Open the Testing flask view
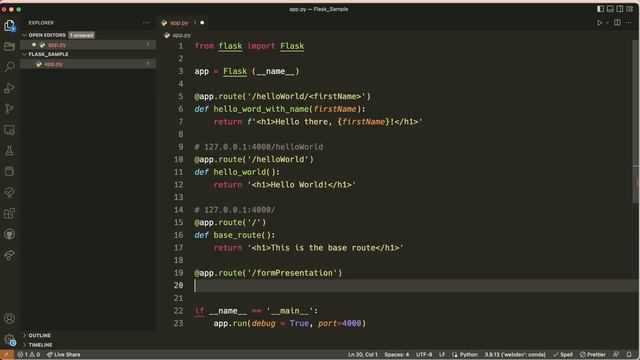Image resolution: width=640 pixels, height=360 pixels. [x=9, y=151]
